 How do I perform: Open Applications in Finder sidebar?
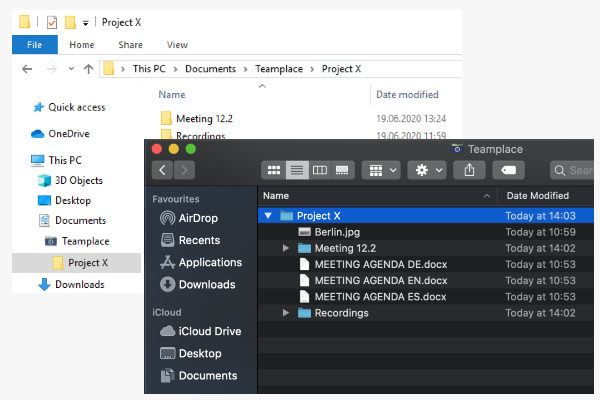[201, 262]
